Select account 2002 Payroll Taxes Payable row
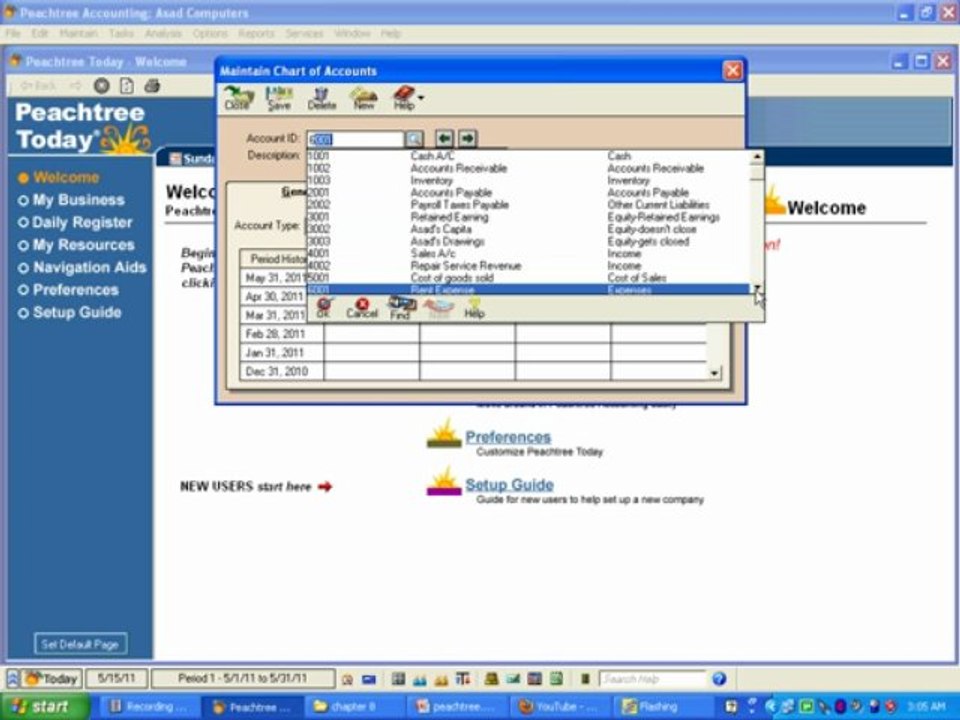960x720 pixels. pos(528,204)
